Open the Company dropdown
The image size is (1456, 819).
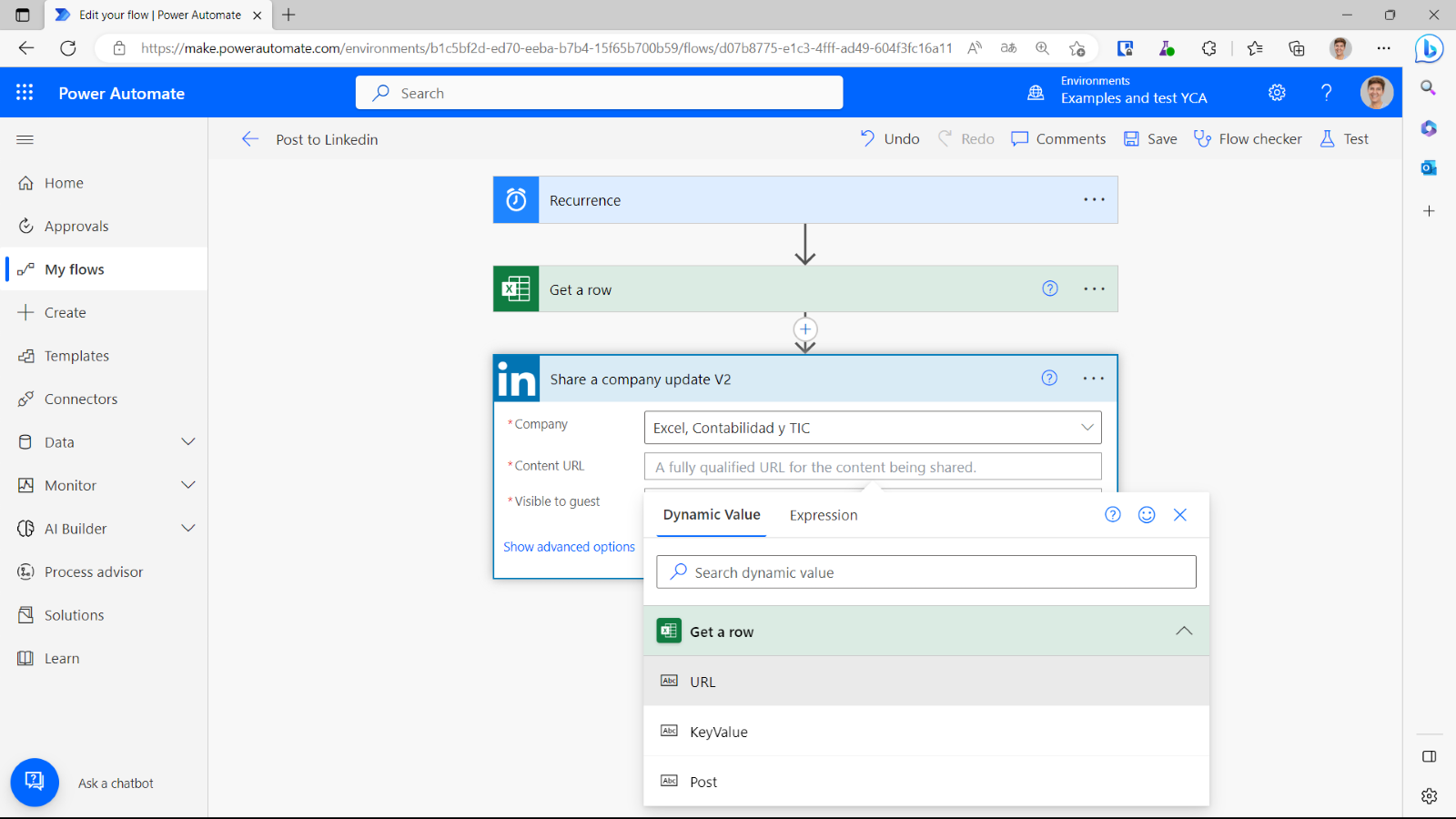tap(873, 428)
